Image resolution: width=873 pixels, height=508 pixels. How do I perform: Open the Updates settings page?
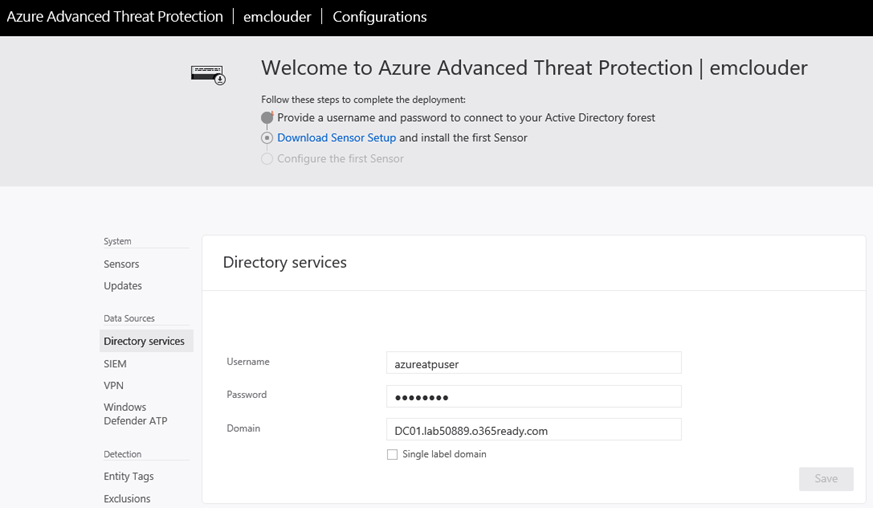[x=122, y=286]
